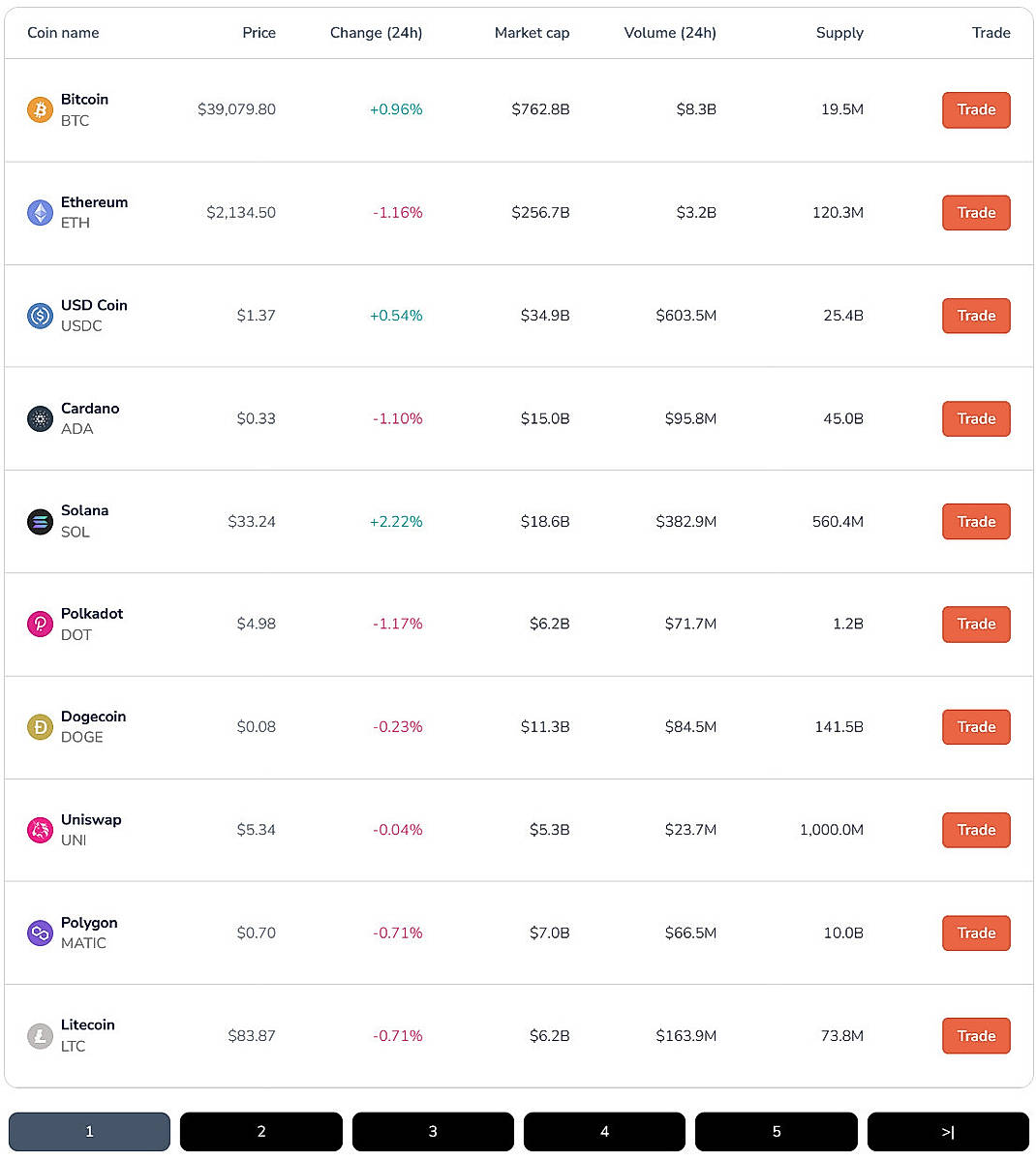
Task: Click the Bitcoin BTC coin icon
Action: pos(40,109)
